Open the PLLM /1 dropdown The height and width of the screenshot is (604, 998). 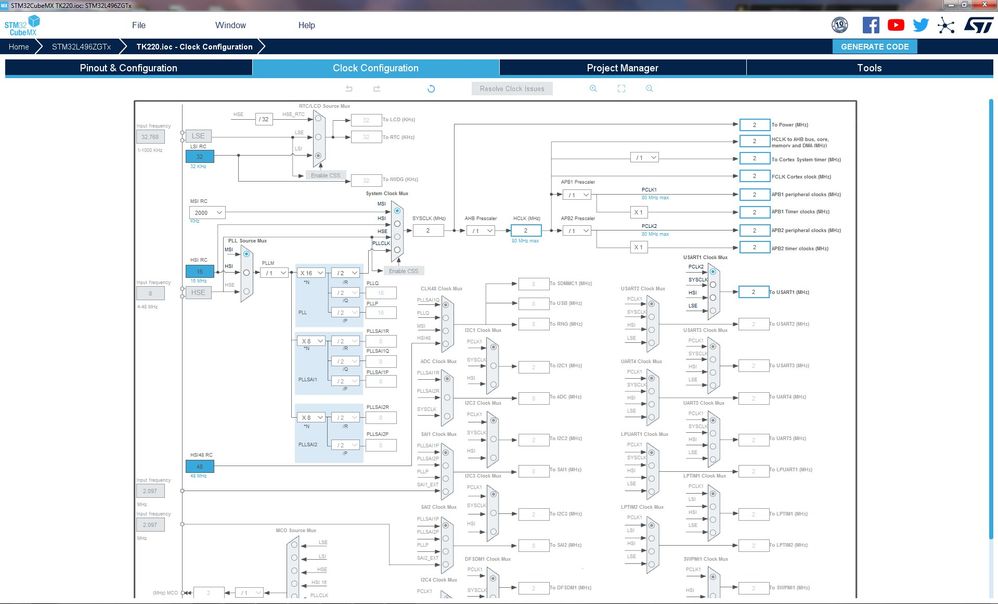pyautogui.click(x=274, y=272)
